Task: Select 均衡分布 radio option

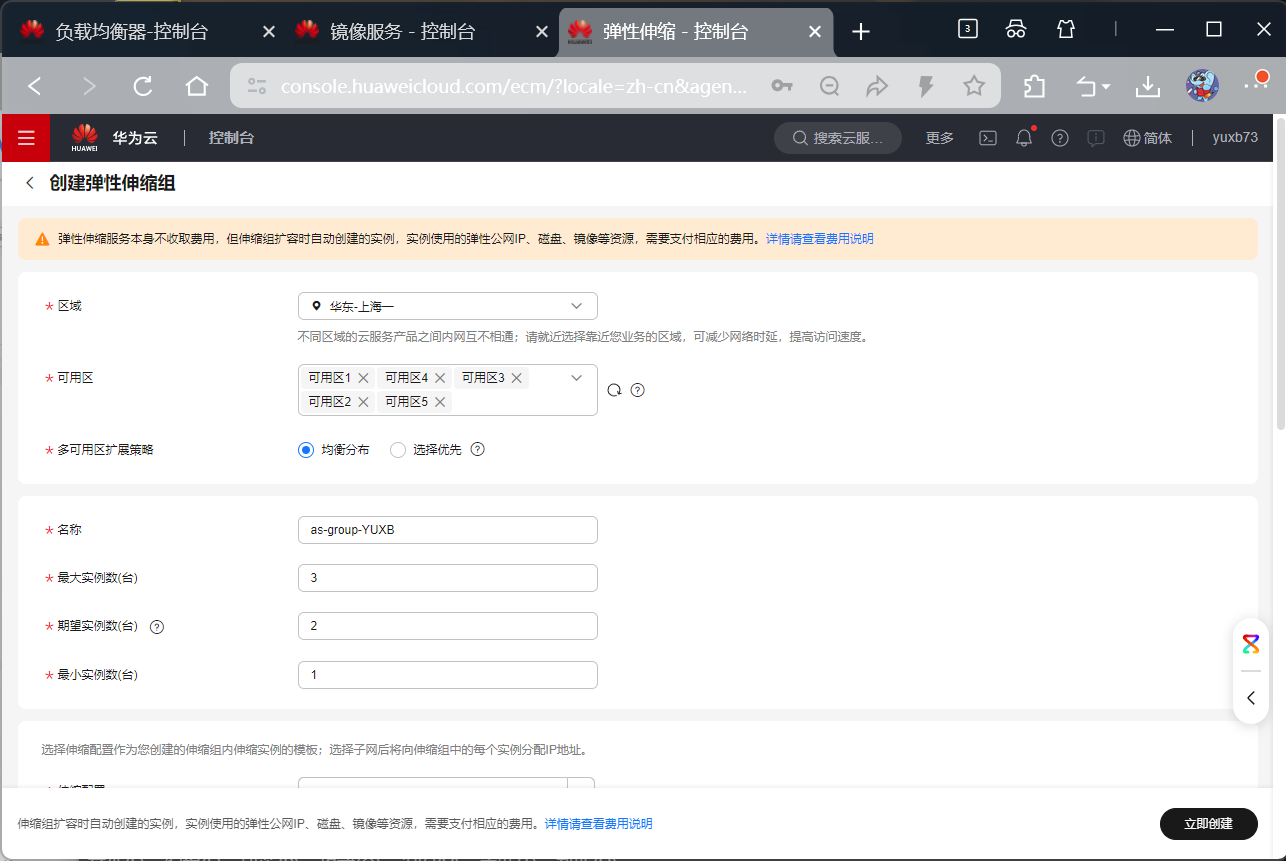Action: point(306,450)
